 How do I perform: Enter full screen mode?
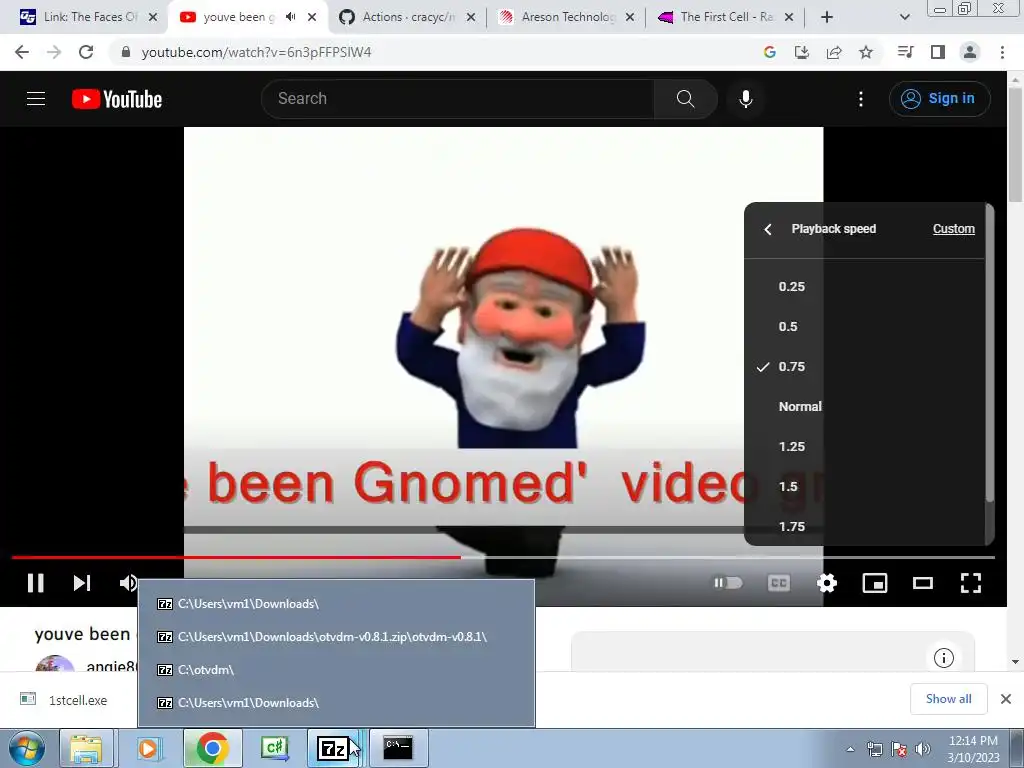(970, 583)
